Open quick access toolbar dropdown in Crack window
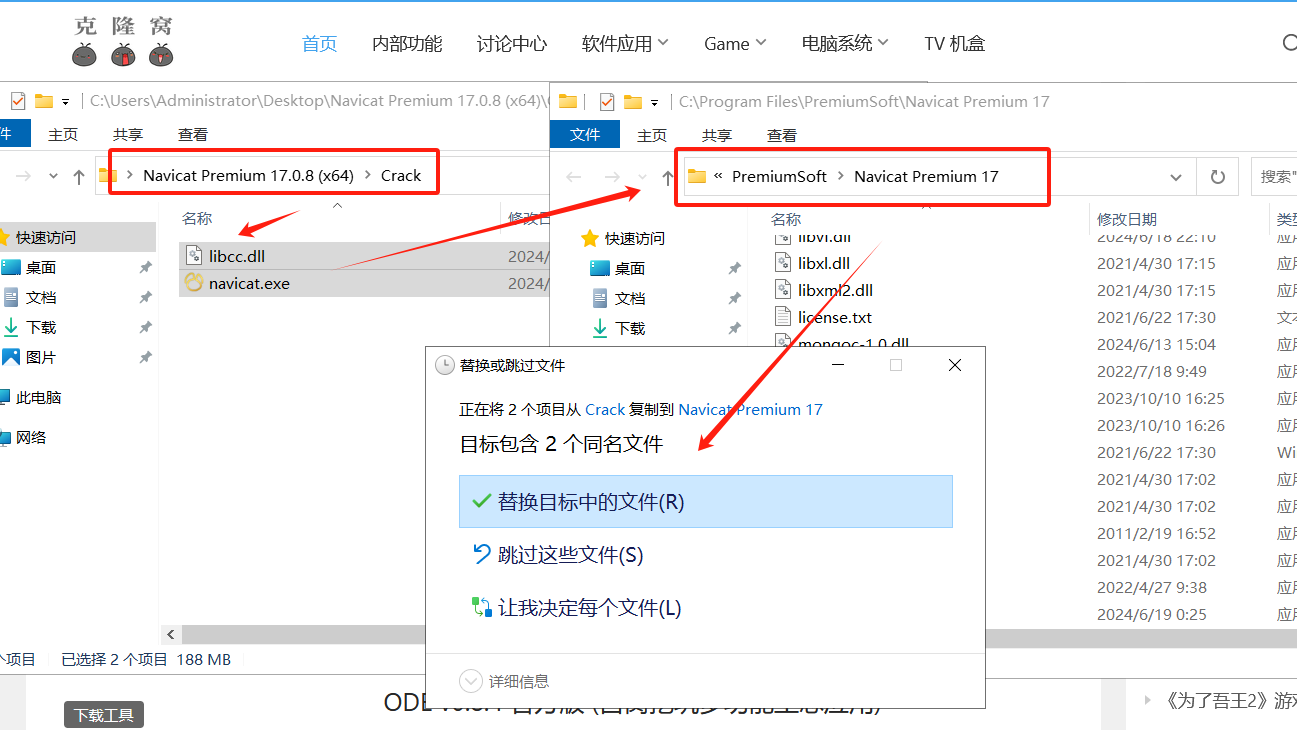Screen dimensions: 1297x730 tap(66, 102)
